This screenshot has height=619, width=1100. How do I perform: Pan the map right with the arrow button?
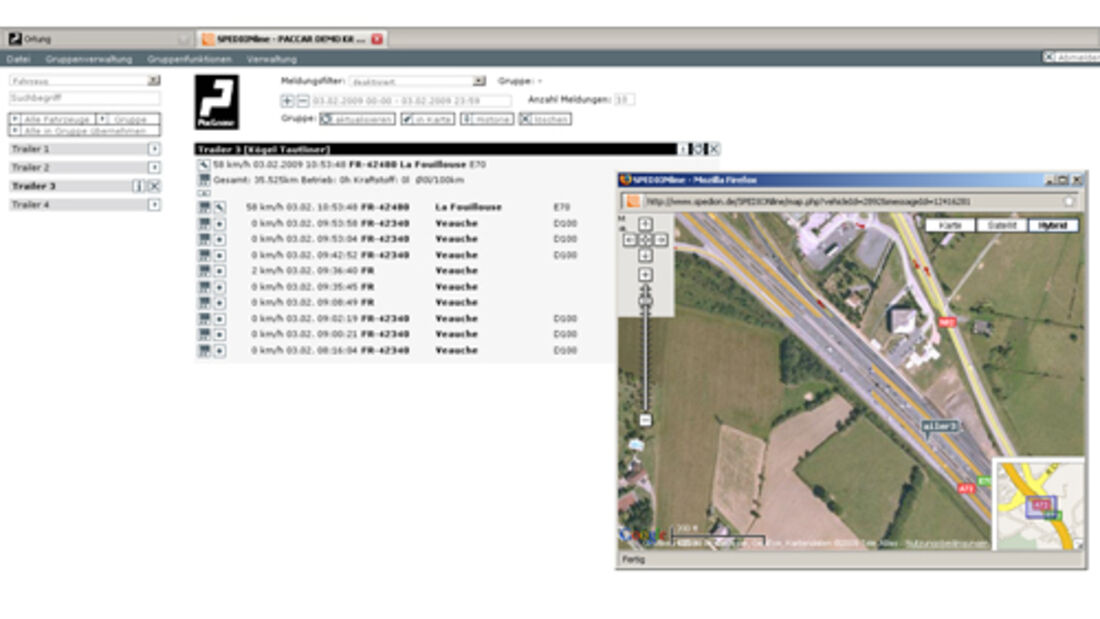click(x=661, y=240)
